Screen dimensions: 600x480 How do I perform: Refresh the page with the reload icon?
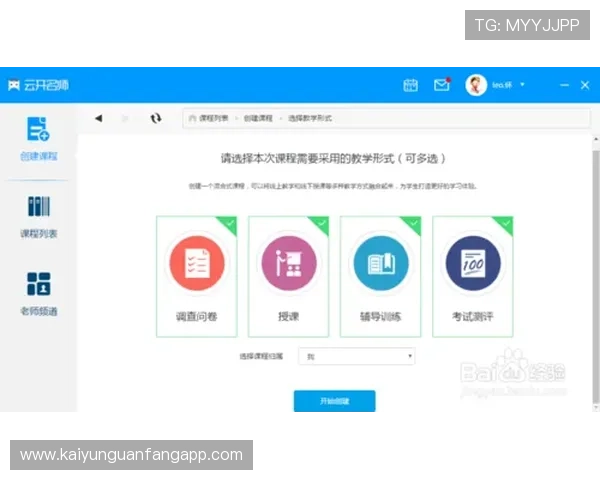pyautogui.click(x=155, y=118)
